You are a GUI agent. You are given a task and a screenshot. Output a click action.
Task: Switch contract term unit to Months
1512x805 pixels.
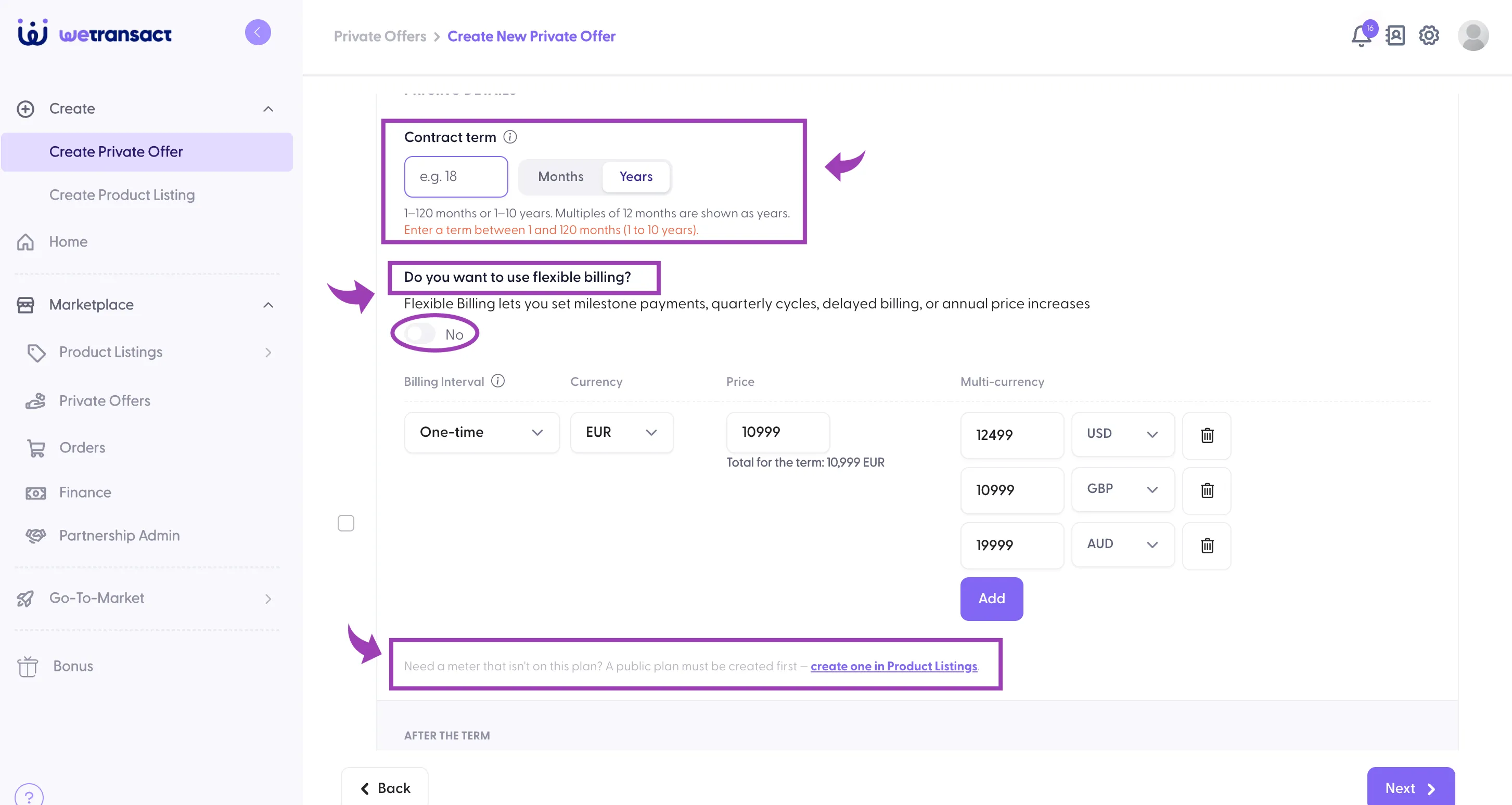[560, 177]
